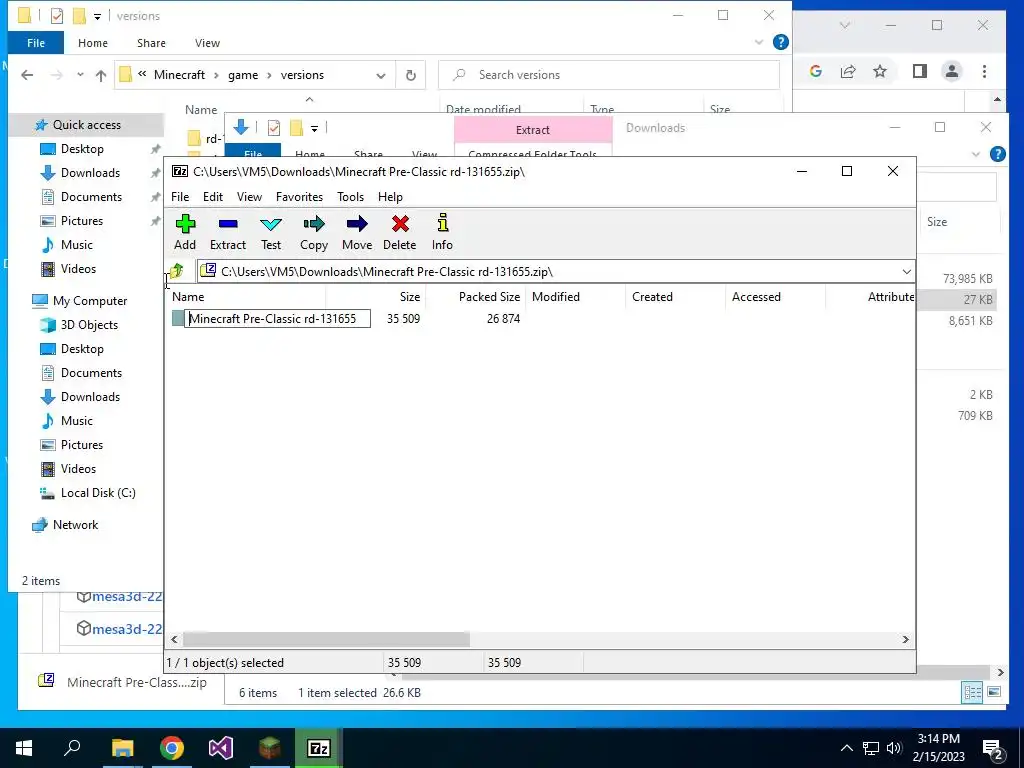Click the right arrow of 7-Zip scrollbar
This screenshot has height=768, width=1024.
905,639
